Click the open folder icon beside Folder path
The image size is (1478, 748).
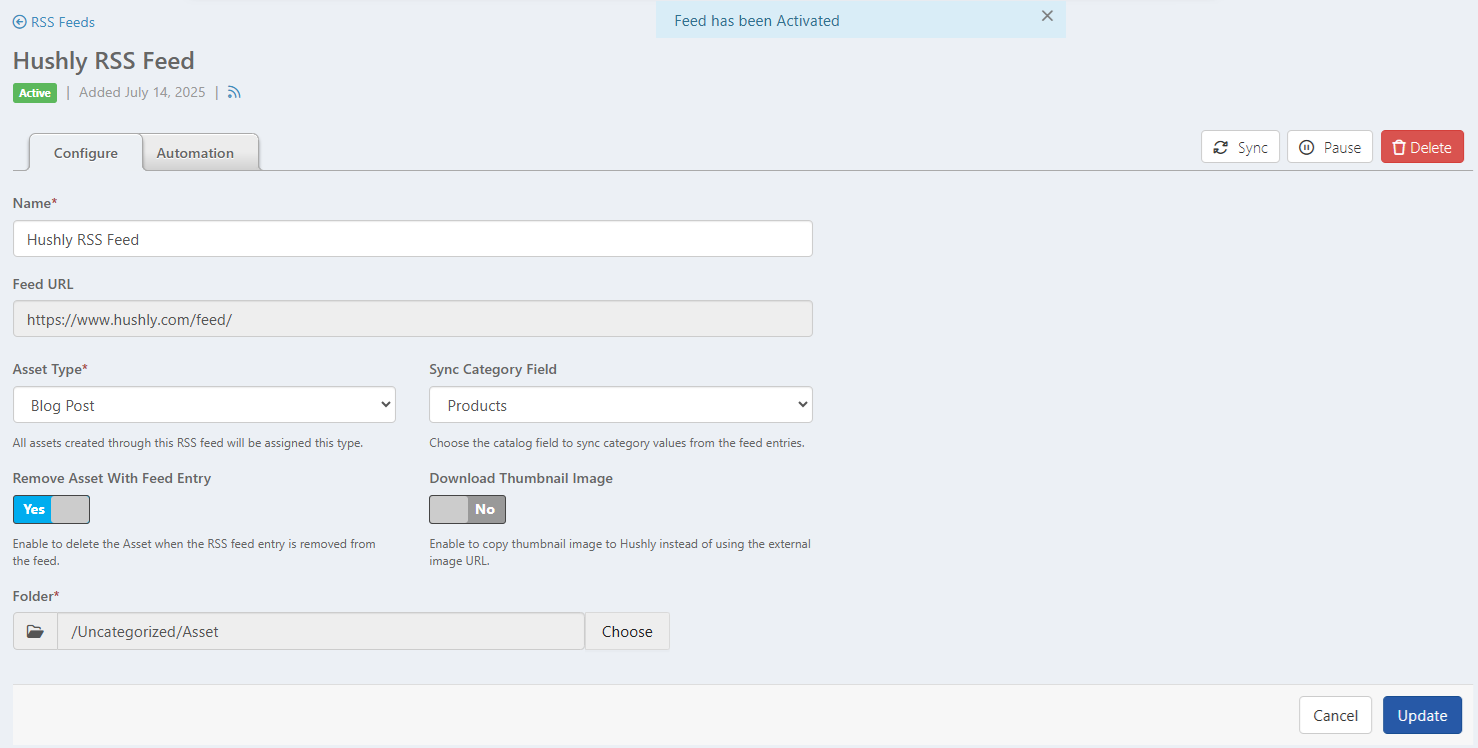click(35, 631)
